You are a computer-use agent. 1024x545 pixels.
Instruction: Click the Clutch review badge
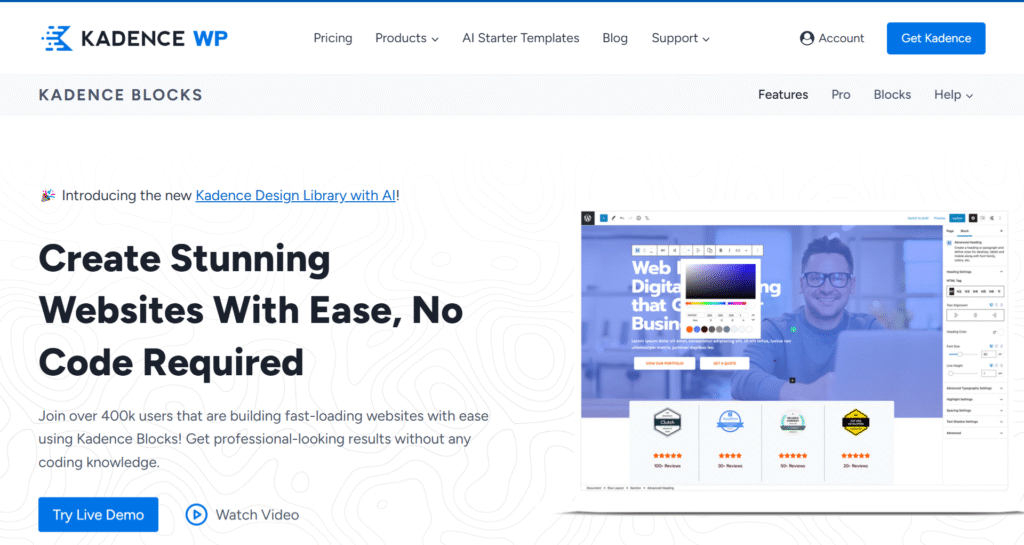tap(666, 422)
